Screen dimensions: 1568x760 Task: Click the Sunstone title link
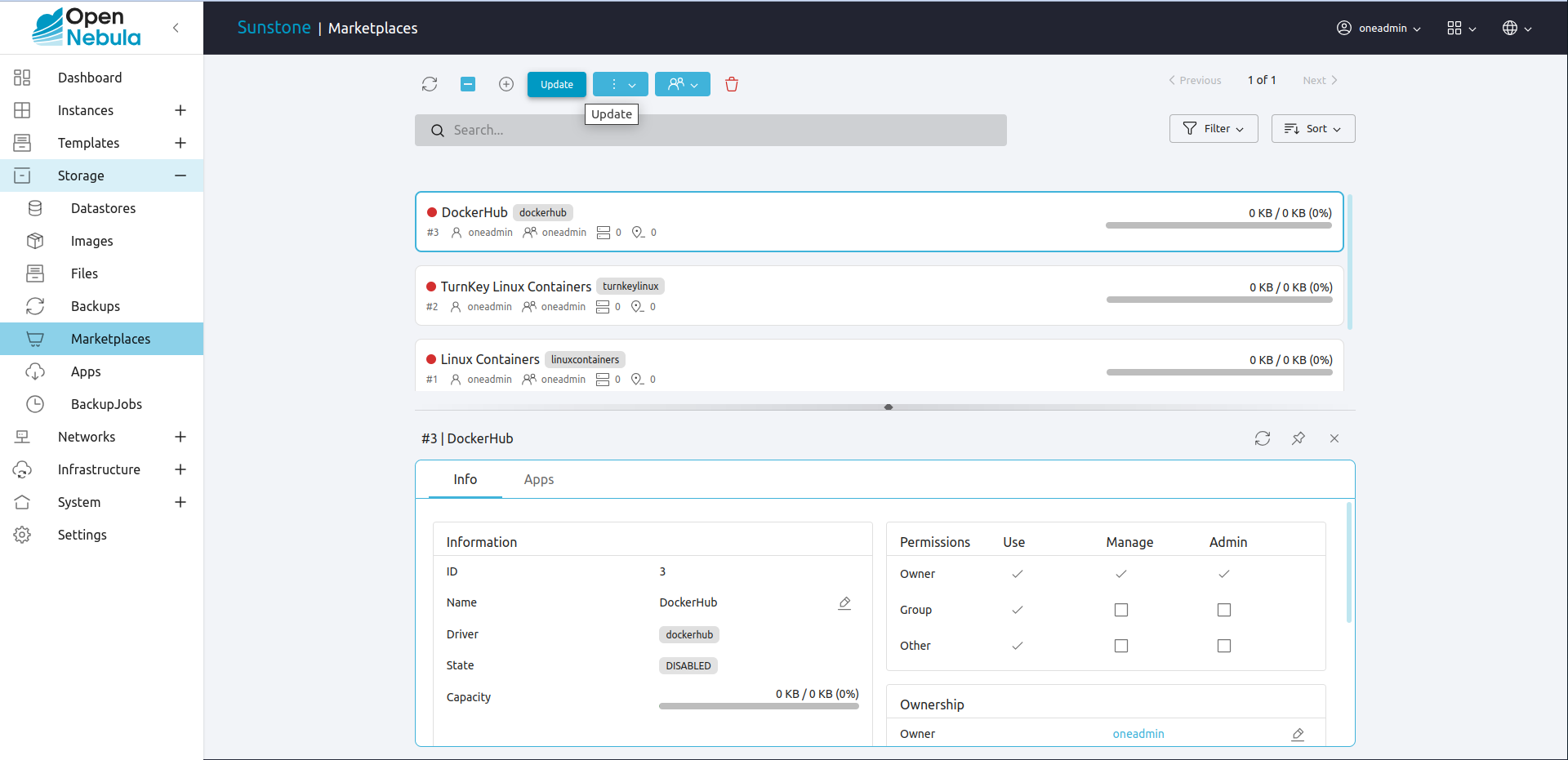[x=274, y=28]
